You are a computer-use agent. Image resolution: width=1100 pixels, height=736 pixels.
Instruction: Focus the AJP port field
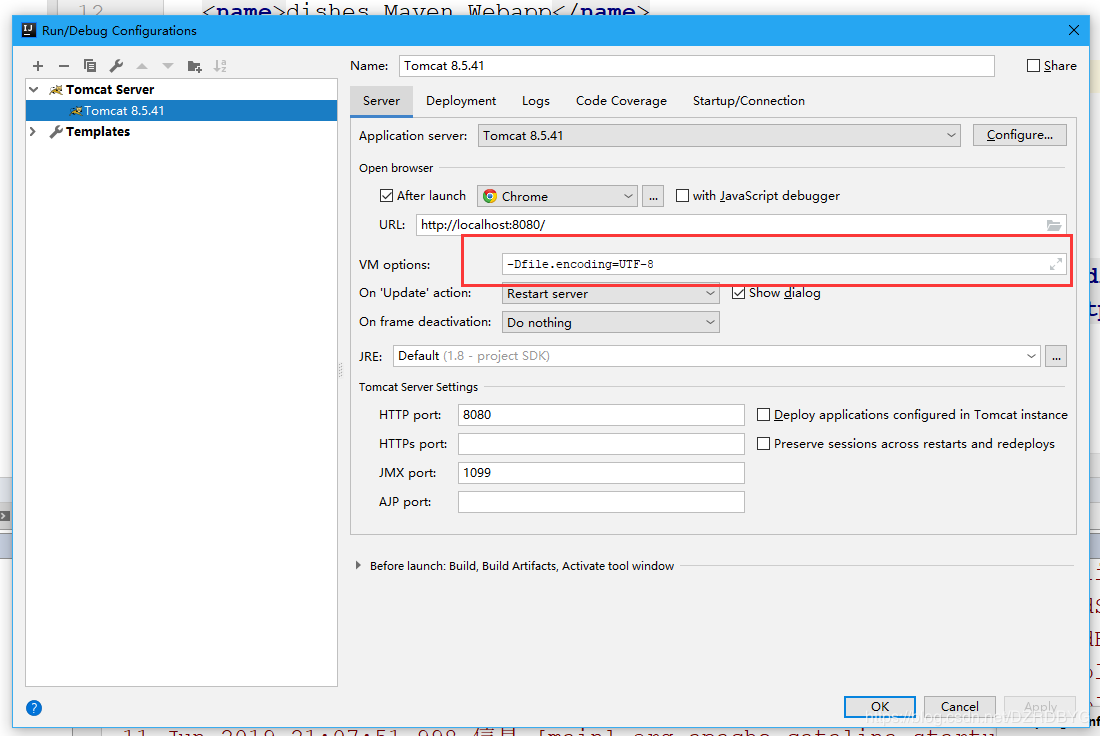click(x=601, y=502)
